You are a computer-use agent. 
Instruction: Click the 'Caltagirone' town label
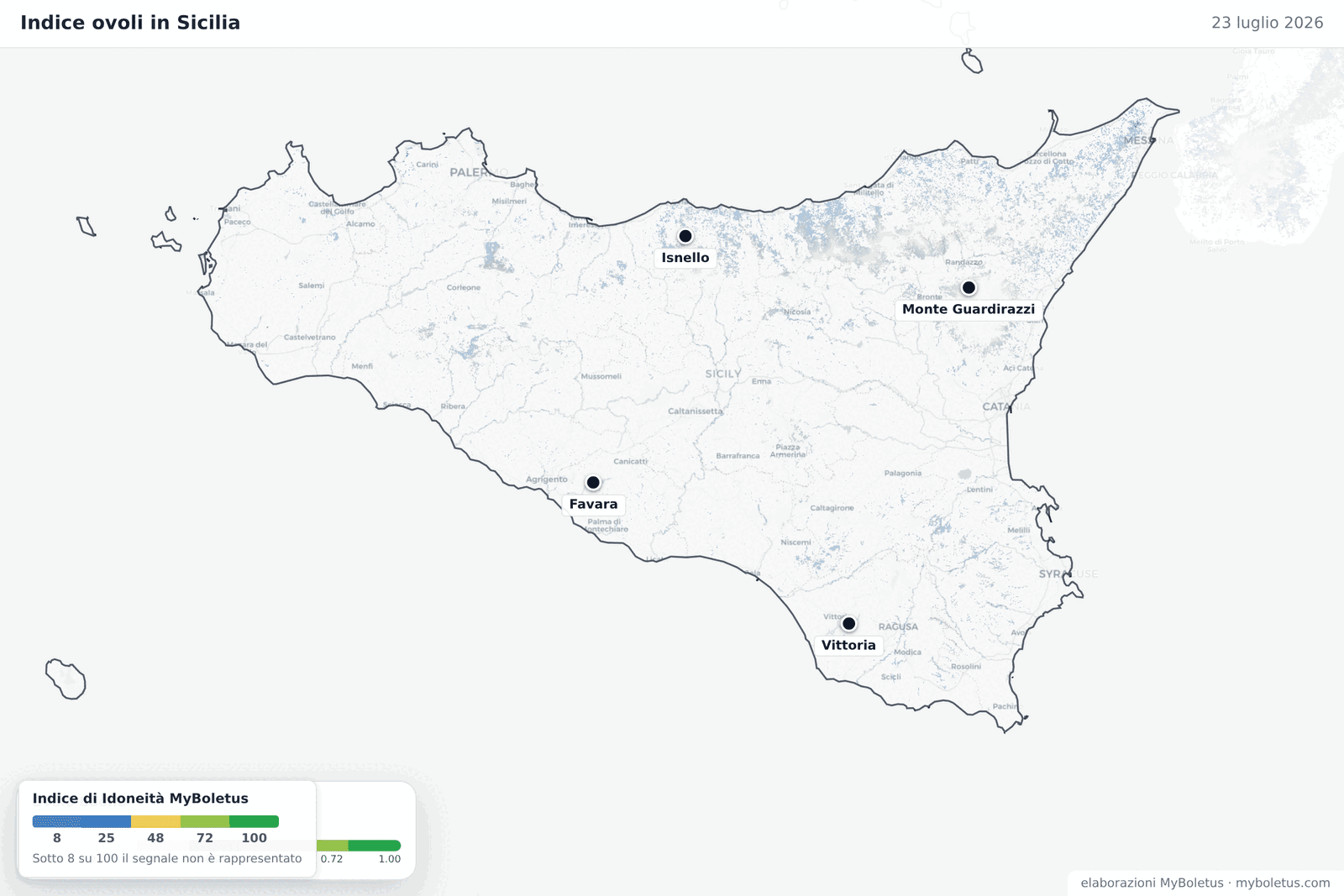(x=832, y=508)
